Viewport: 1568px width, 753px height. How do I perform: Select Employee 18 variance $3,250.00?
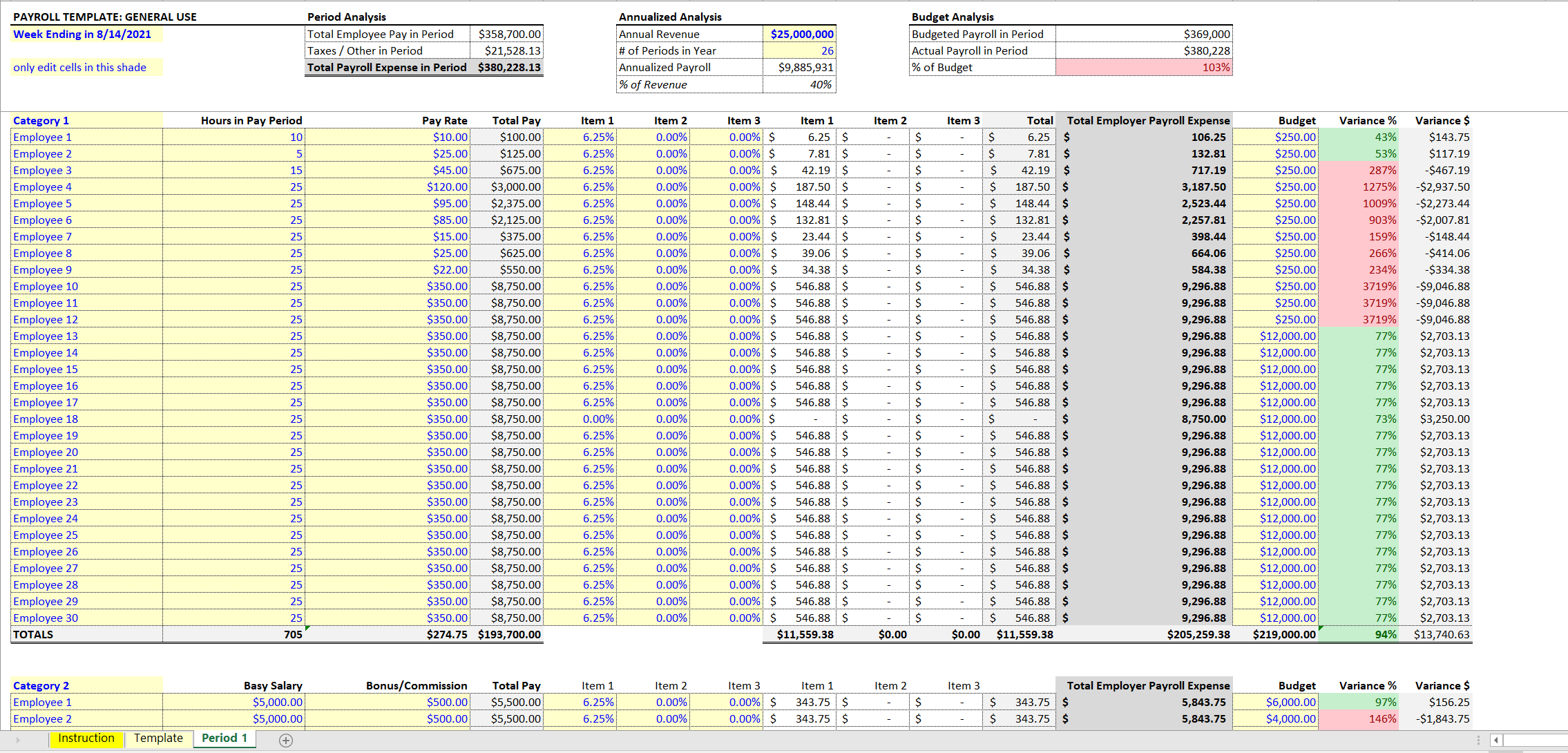[x=1435, y=419]
